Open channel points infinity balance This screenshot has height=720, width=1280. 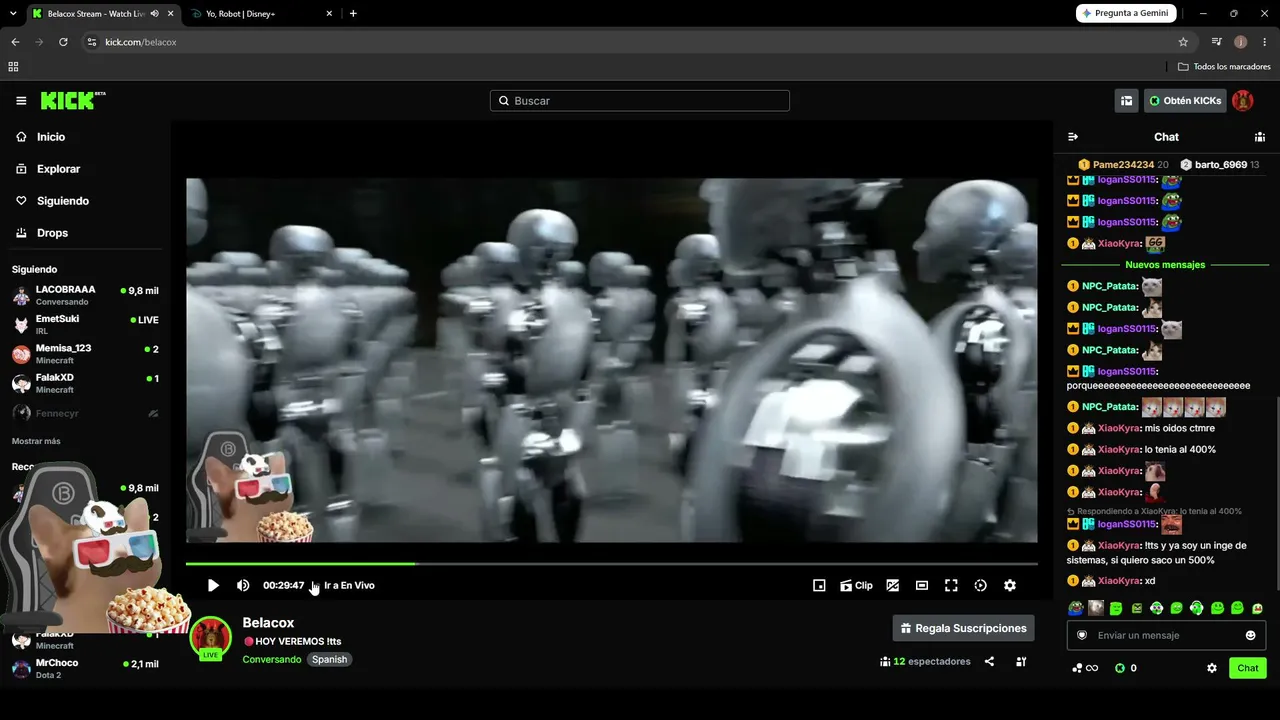coord(1085,668)
